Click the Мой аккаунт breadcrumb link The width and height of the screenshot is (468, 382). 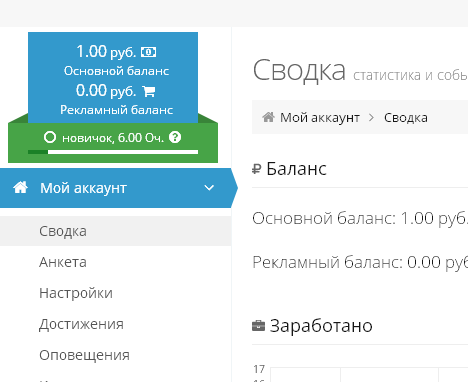click(x=320, y=118)
